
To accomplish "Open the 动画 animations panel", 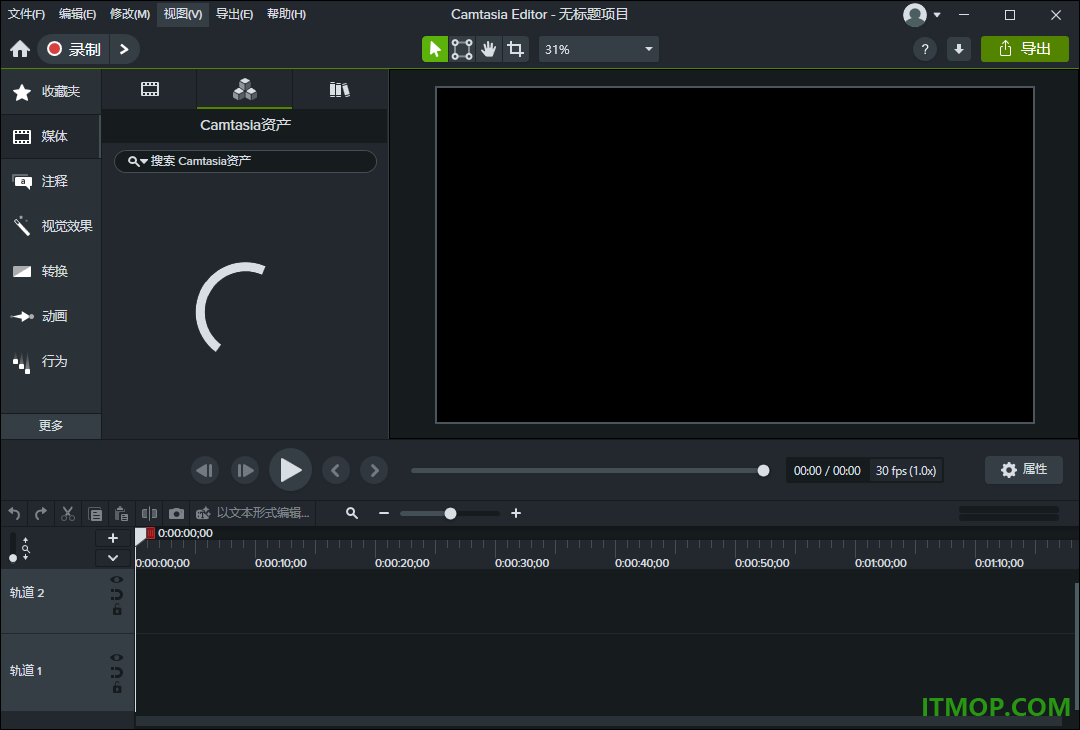I will 51,316.
